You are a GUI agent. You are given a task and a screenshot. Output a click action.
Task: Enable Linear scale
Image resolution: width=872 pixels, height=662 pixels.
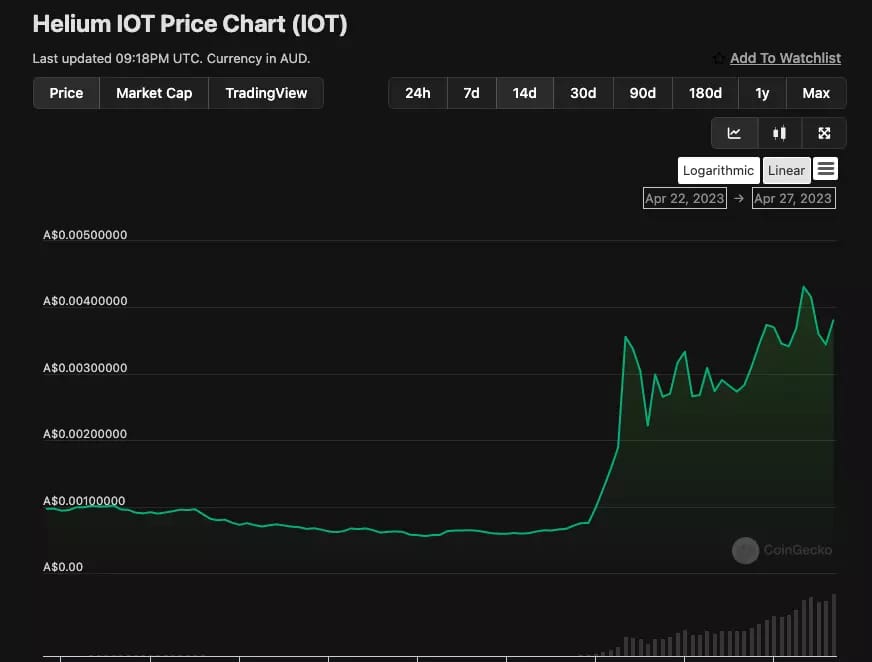pyautogui.click(x=786, y=170)
